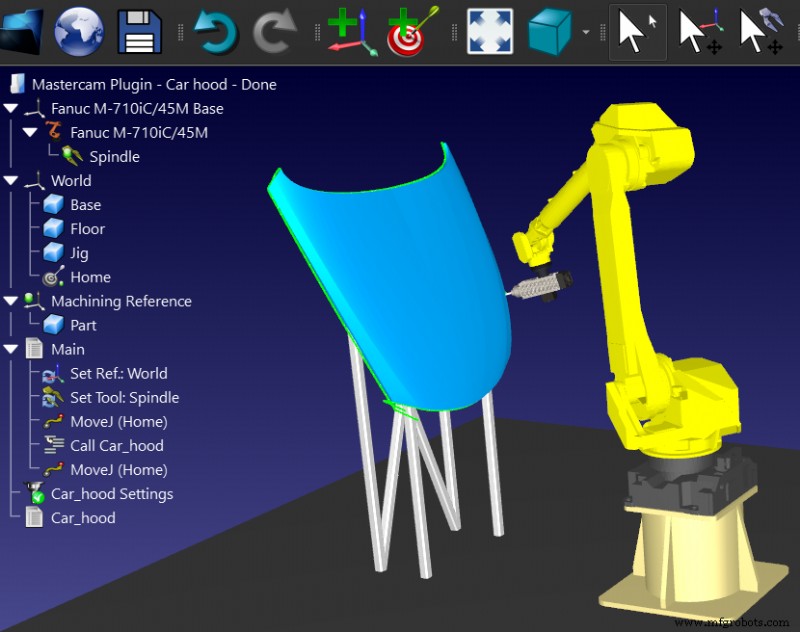Collapse the World tree branch
The width and height of the screenshot is (800, 632).
[10, 180]
